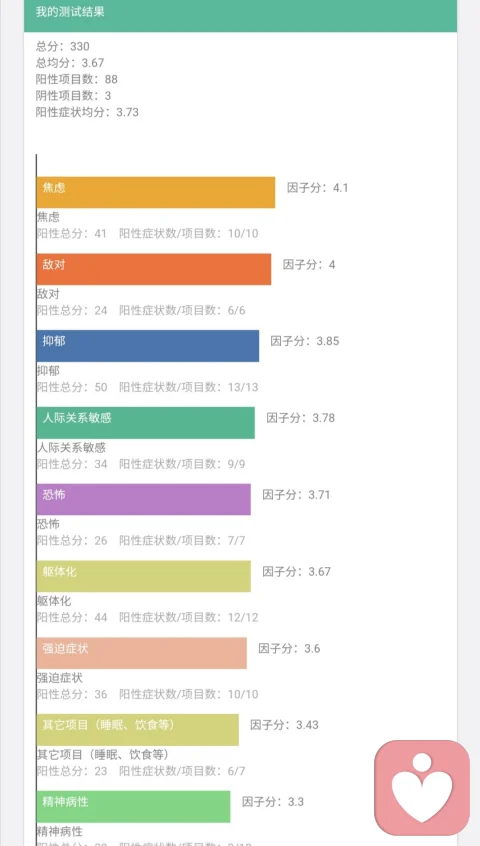Select the 阳性项目数：88 text

[x=77, y=79]
